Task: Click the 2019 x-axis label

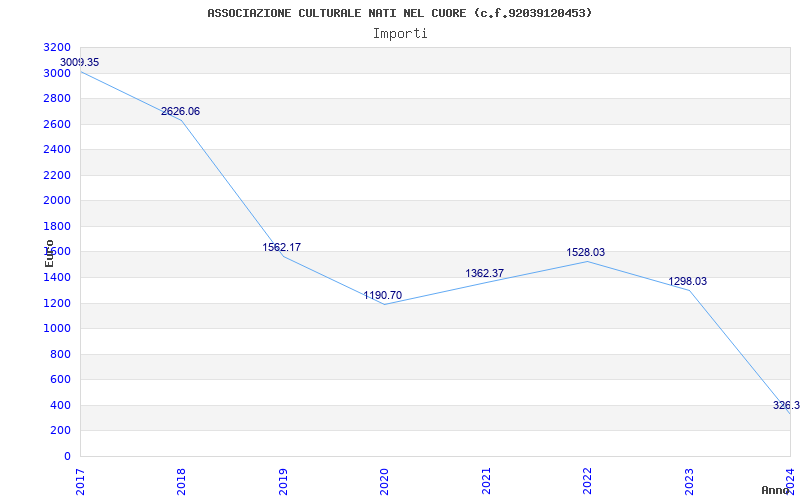Action: [283, 481]
